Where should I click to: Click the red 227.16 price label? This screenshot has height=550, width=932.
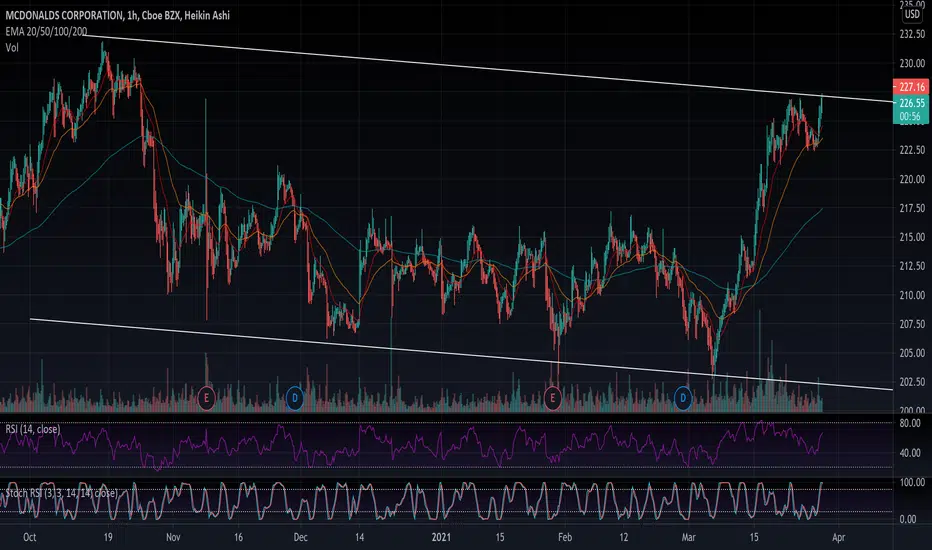911,87
